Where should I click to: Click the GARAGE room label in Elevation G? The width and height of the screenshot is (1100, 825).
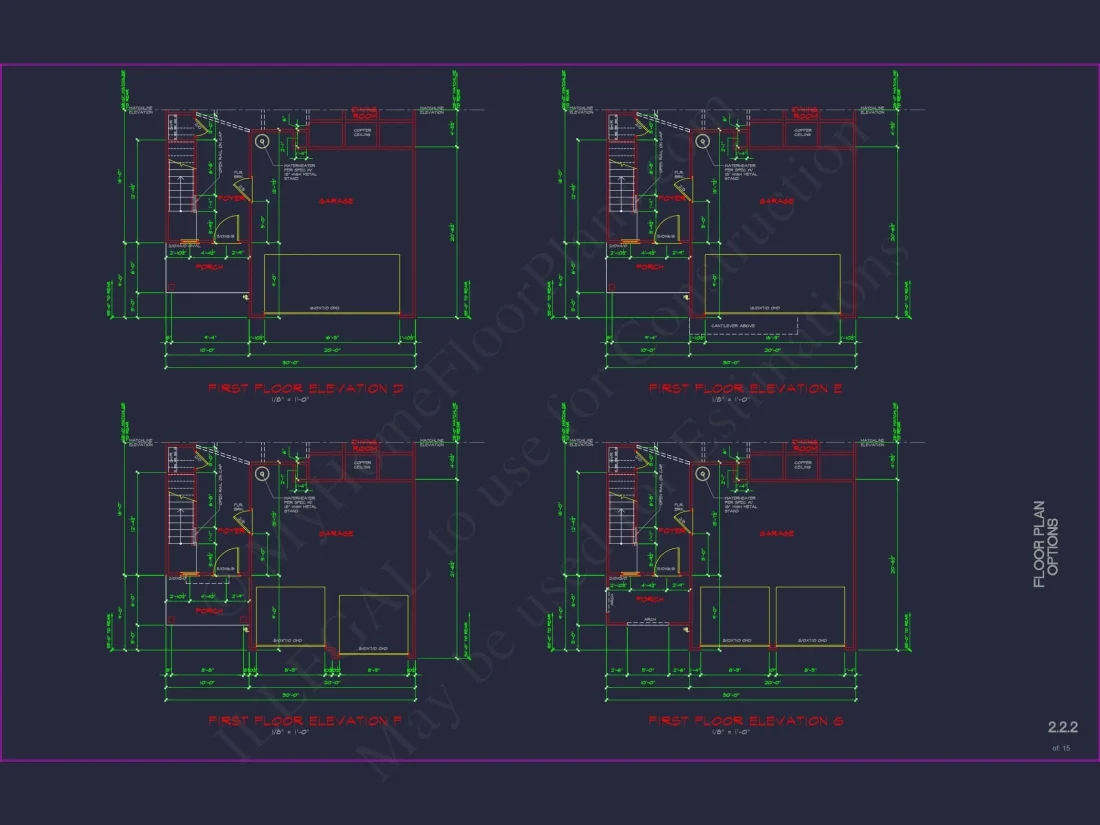pyautogui.click(x=777, y=534)
